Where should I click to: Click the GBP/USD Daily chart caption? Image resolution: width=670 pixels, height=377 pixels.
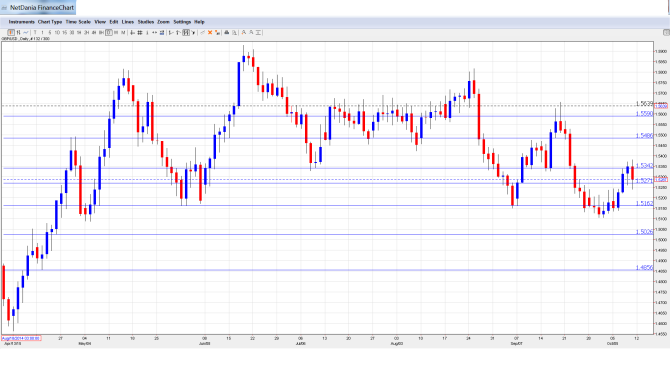coord(25,38)
